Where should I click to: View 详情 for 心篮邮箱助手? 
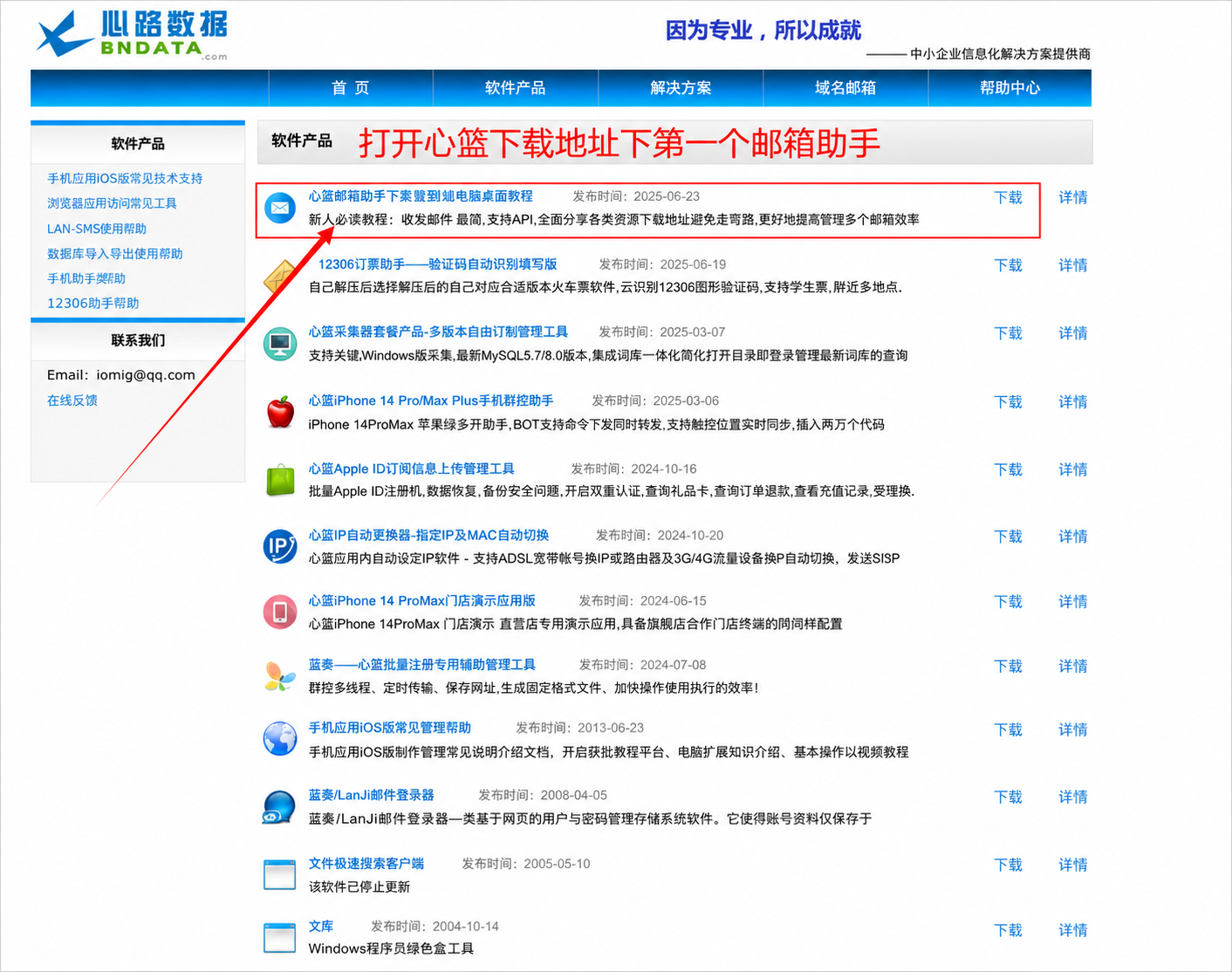(x=1073, y=197)
